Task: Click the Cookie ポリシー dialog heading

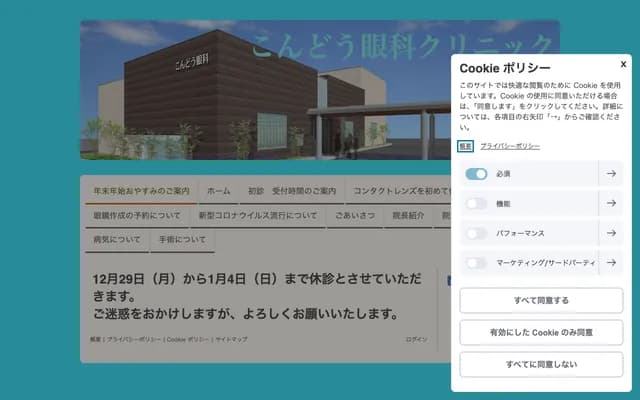Action: [505, 68]
